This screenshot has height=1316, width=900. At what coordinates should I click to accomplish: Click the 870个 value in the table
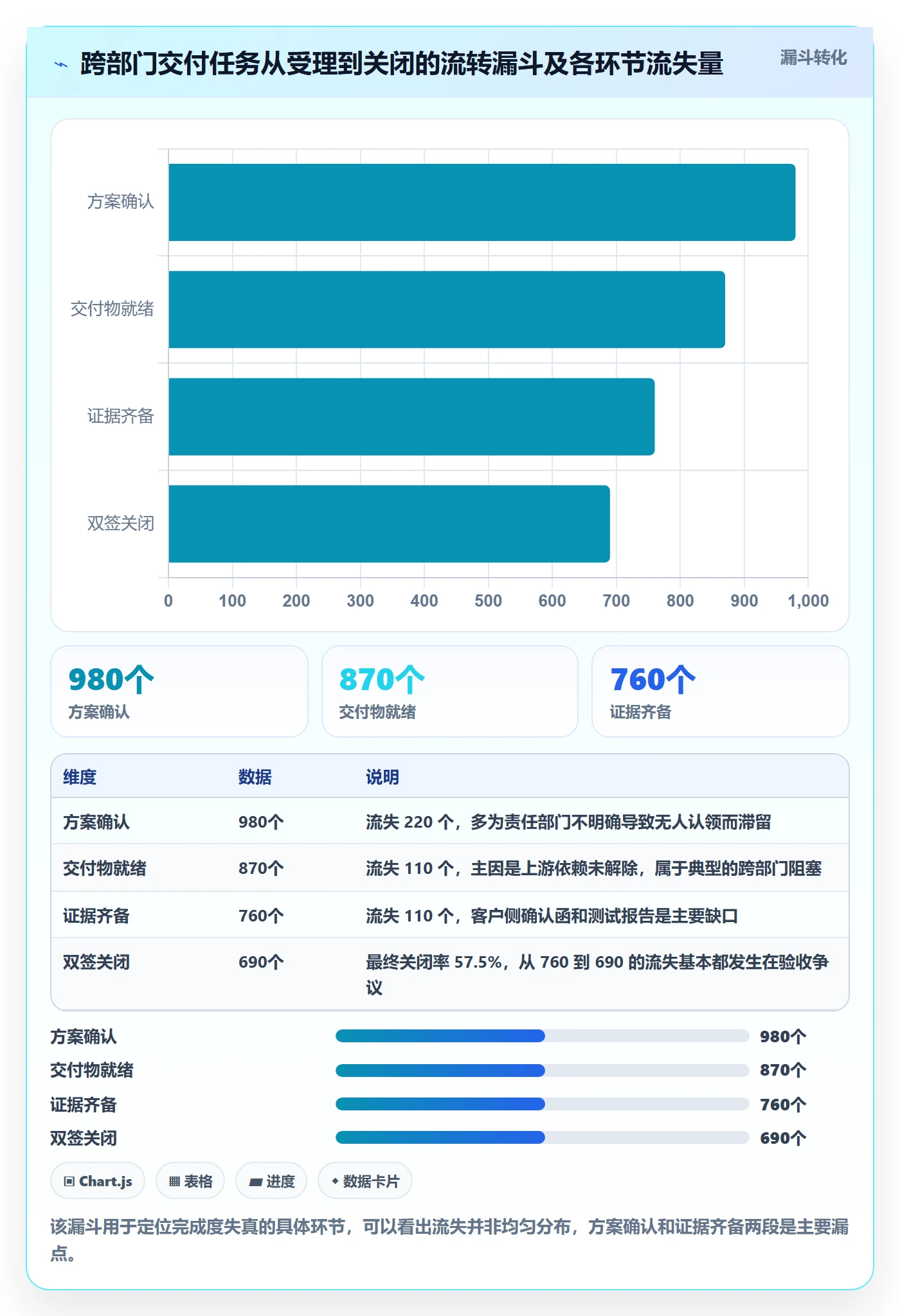click(261, 868)
